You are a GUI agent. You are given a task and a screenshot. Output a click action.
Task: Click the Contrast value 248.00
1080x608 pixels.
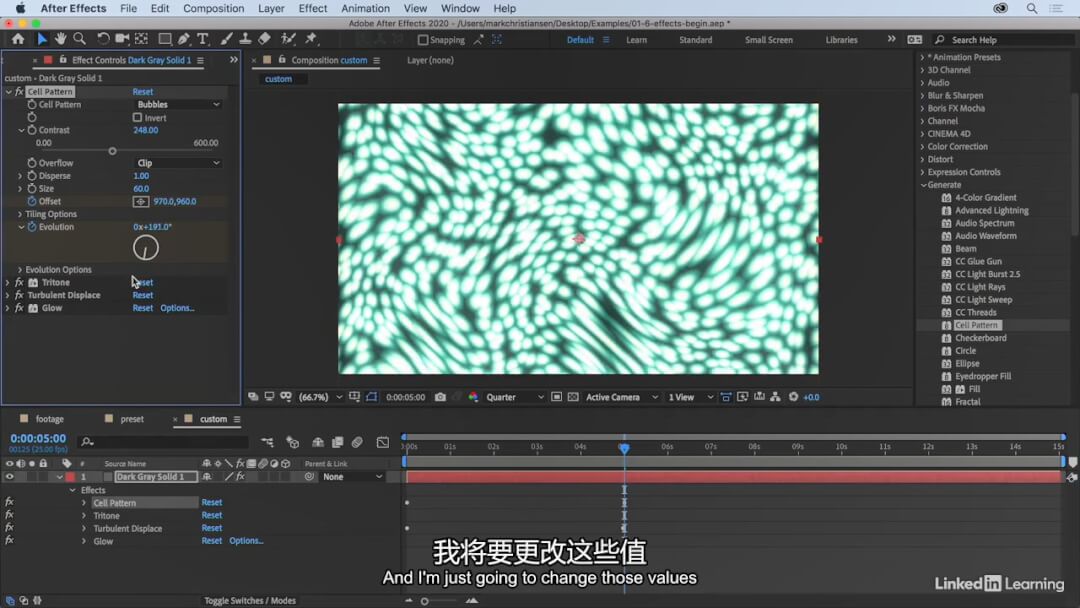pyautogui.click(x=145, y=130)
